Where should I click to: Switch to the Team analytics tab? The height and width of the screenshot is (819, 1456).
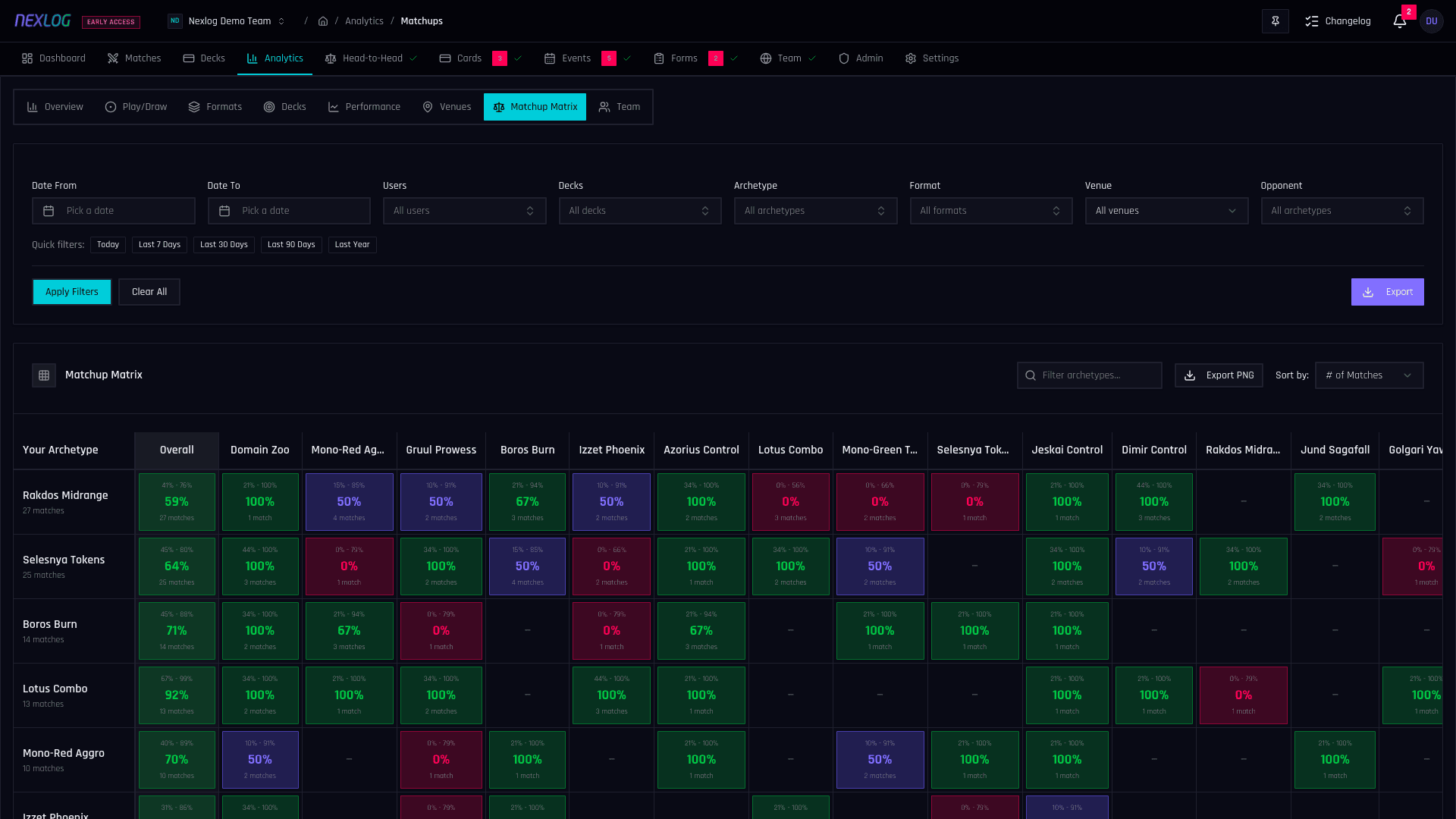620,107
